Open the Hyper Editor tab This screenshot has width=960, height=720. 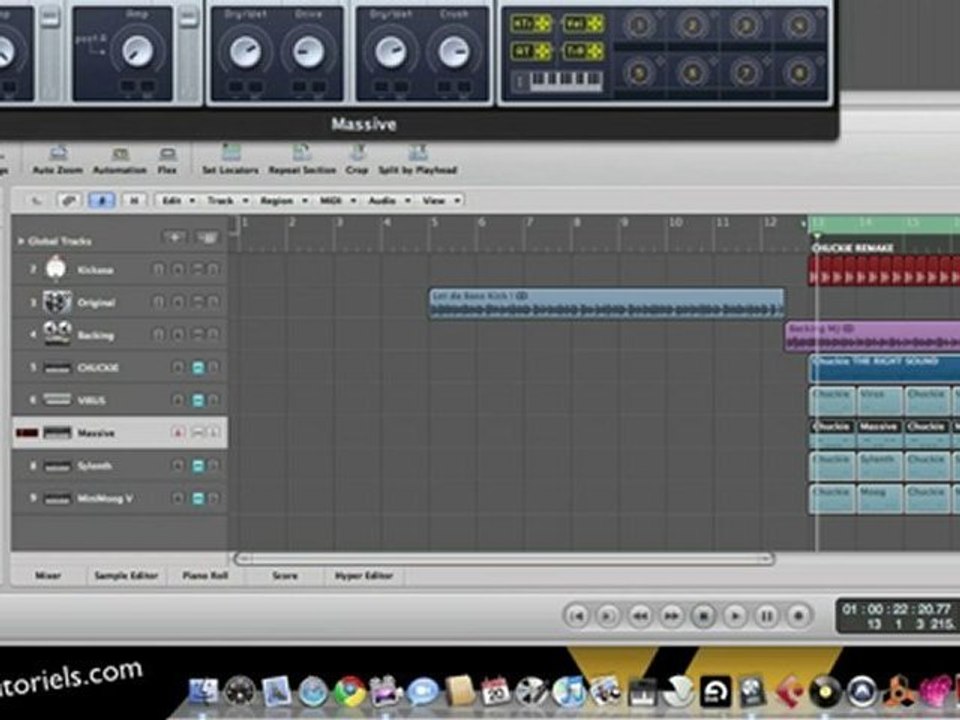point(364,576)
